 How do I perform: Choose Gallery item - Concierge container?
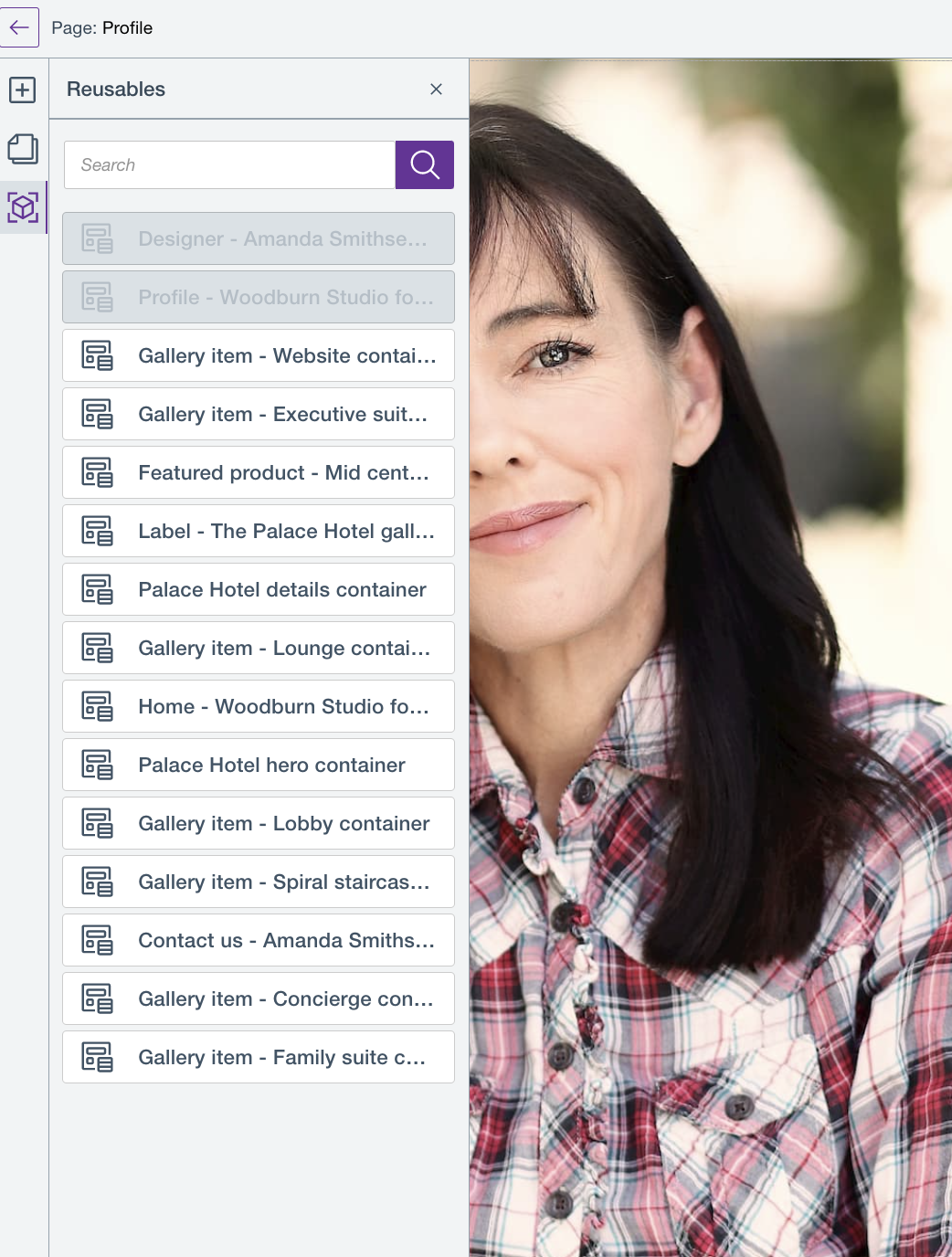(259, 998)
